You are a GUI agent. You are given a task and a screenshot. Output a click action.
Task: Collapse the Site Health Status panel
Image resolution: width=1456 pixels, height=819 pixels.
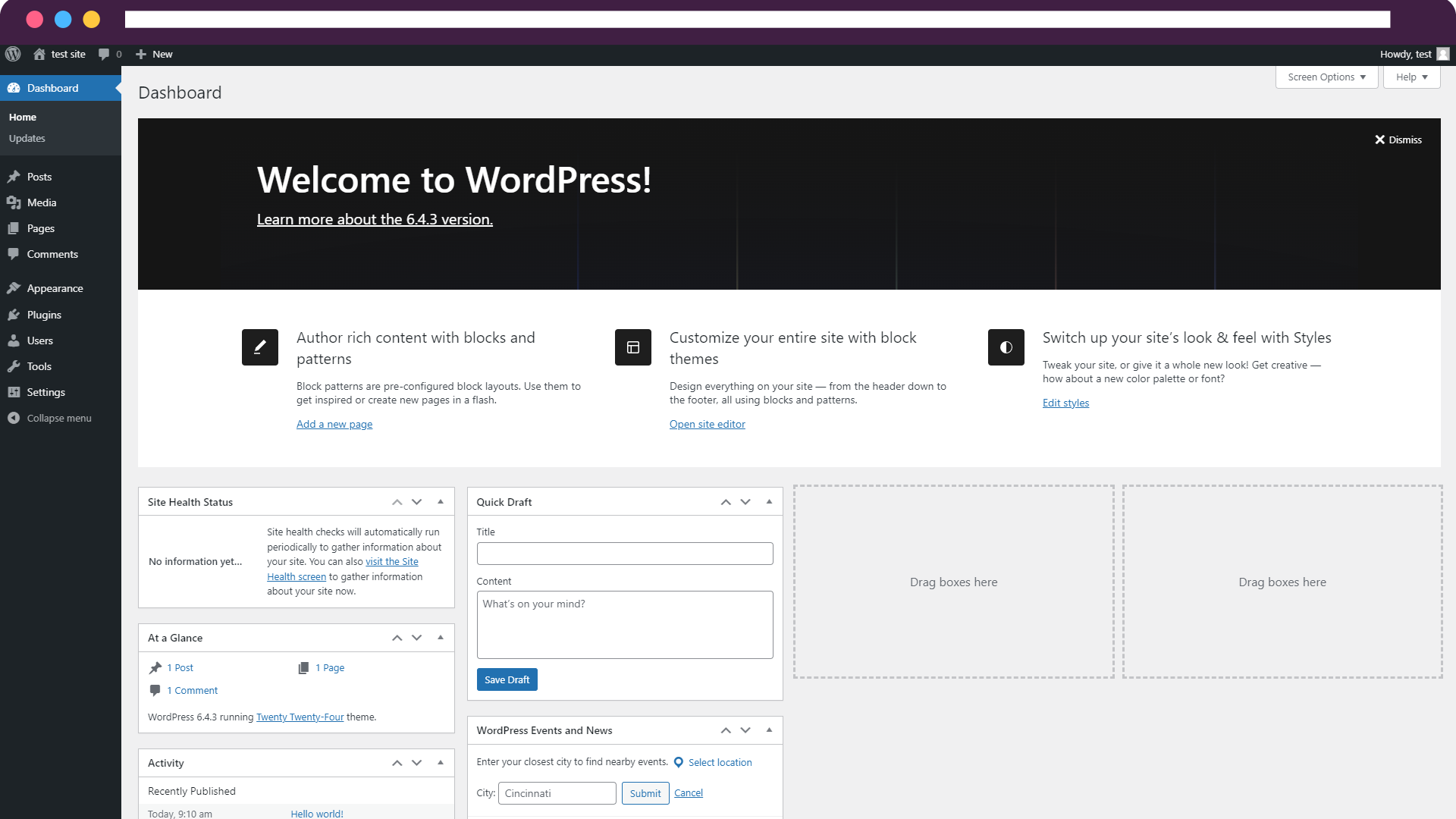440,501
